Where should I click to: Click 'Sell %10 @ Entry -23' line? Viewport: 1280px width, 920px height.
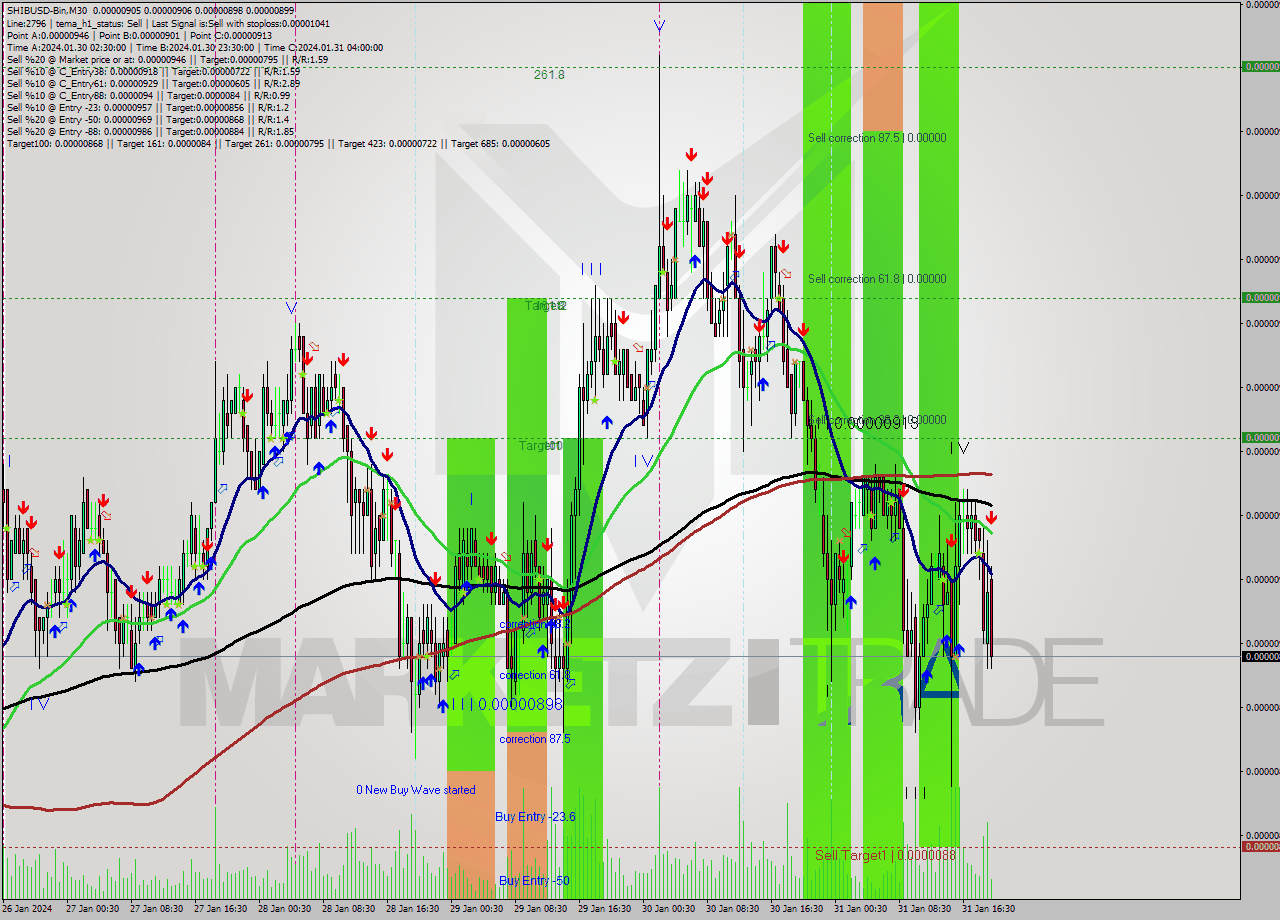[x=147, y=107]
